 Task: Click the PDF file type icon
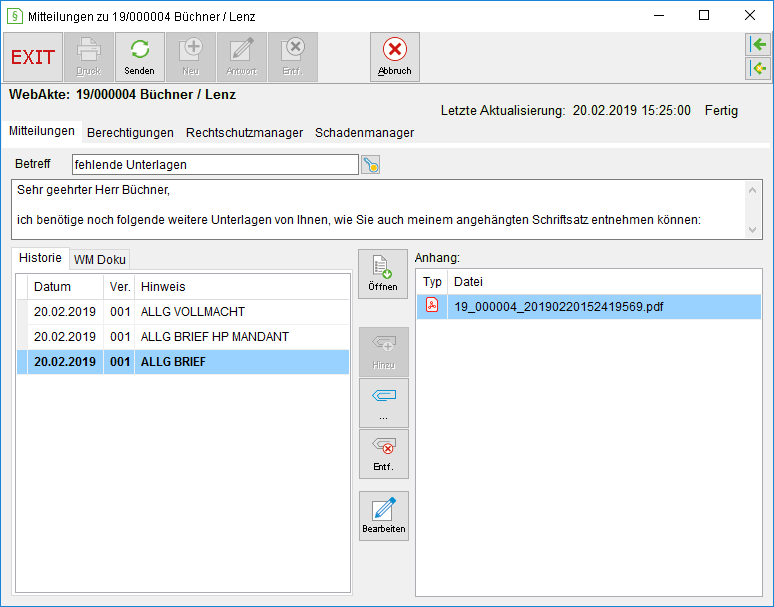(x=432, y=305)
